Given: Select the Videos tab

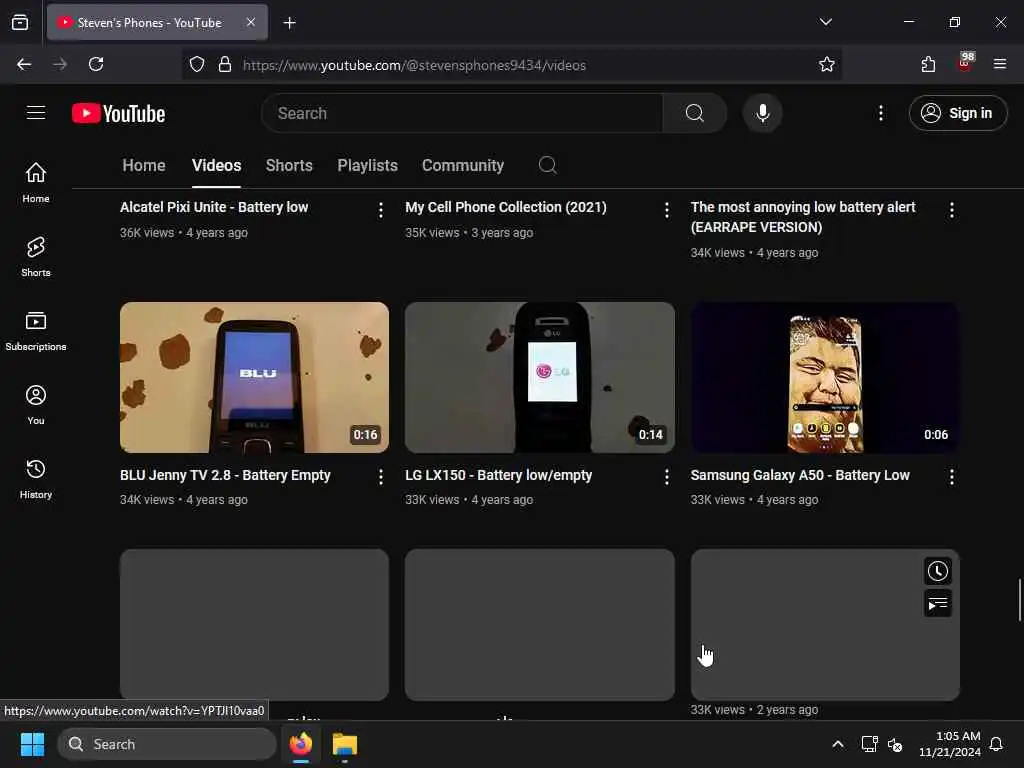Looking at the screenshot, I should [216, 165].
